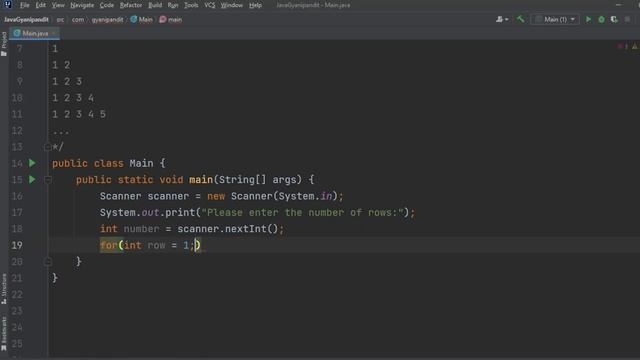Click 'number' variable on line 18

point(141,229)
